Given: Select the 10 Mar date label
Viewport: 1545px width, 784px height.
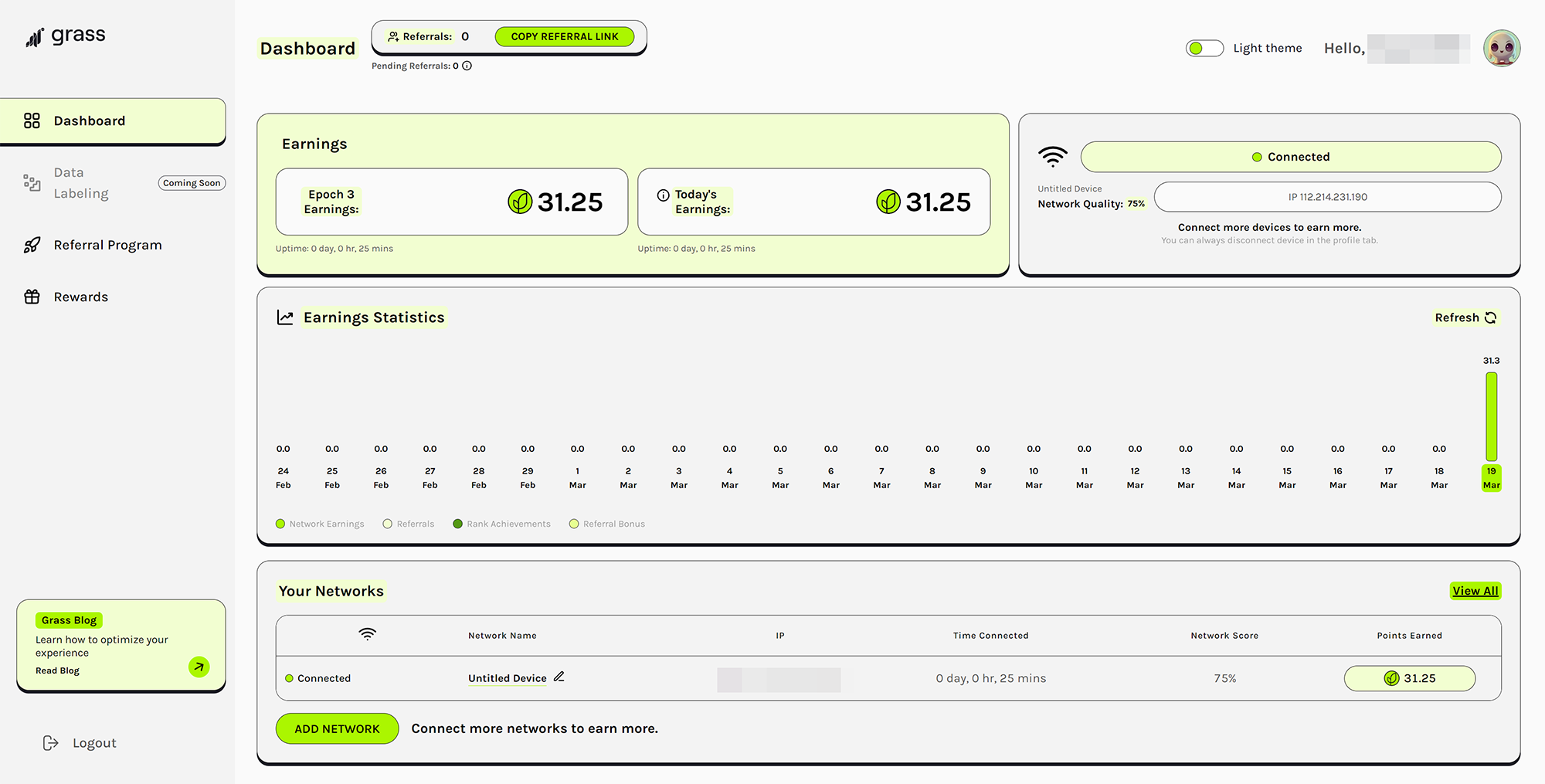Looking at the screenshot, I should (1034, 478).
